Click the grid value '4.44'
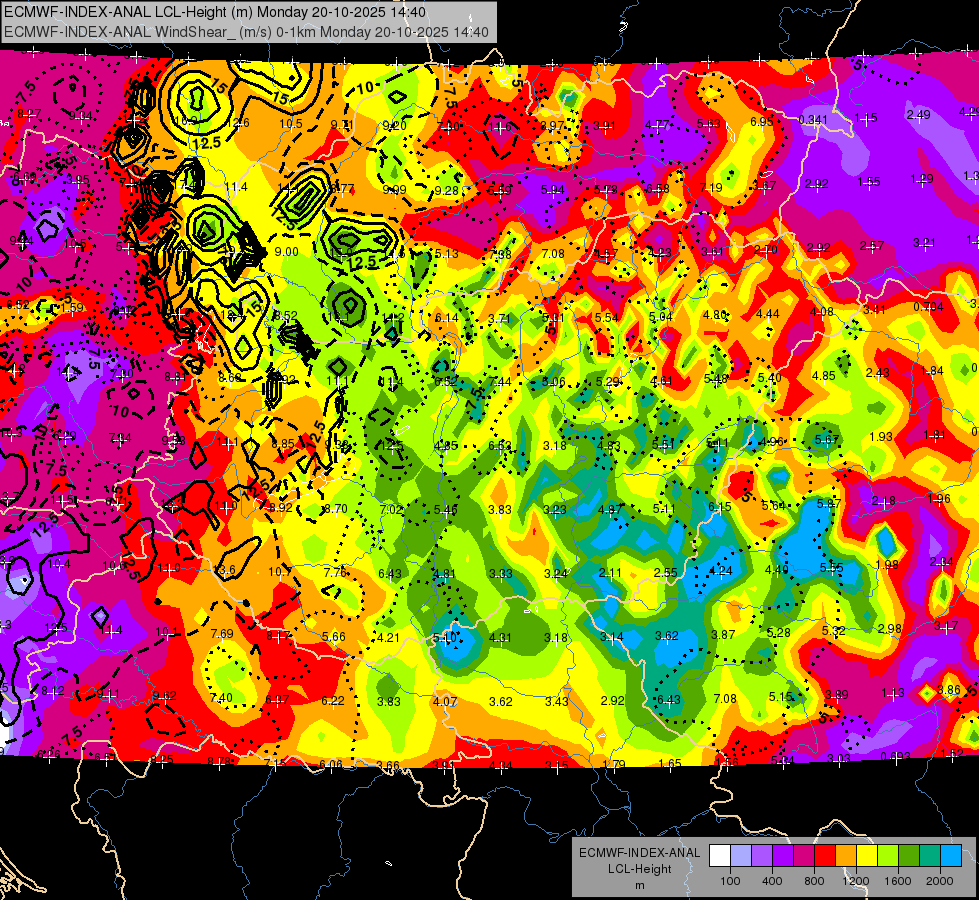The image size is (979, 900). coord(767,314)
